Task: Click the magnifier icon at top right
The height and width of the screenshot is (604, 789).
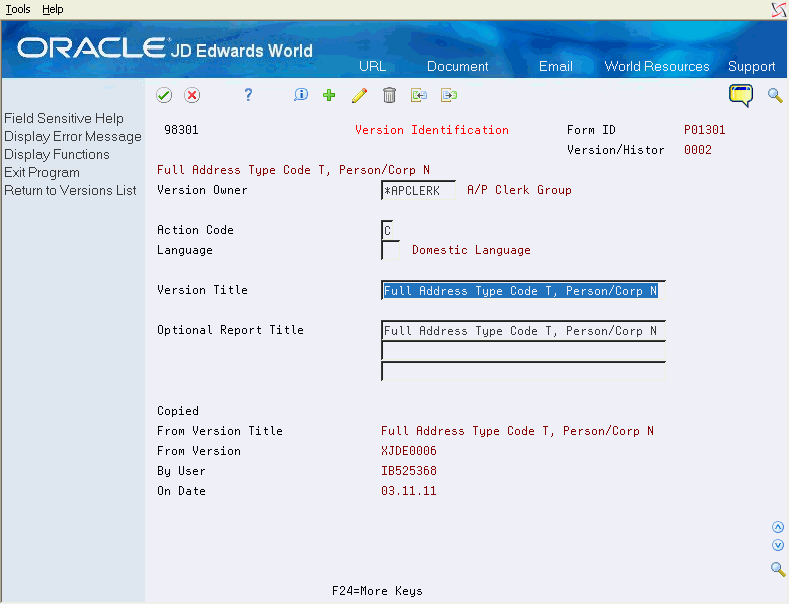Action: (x=775, y=95)
